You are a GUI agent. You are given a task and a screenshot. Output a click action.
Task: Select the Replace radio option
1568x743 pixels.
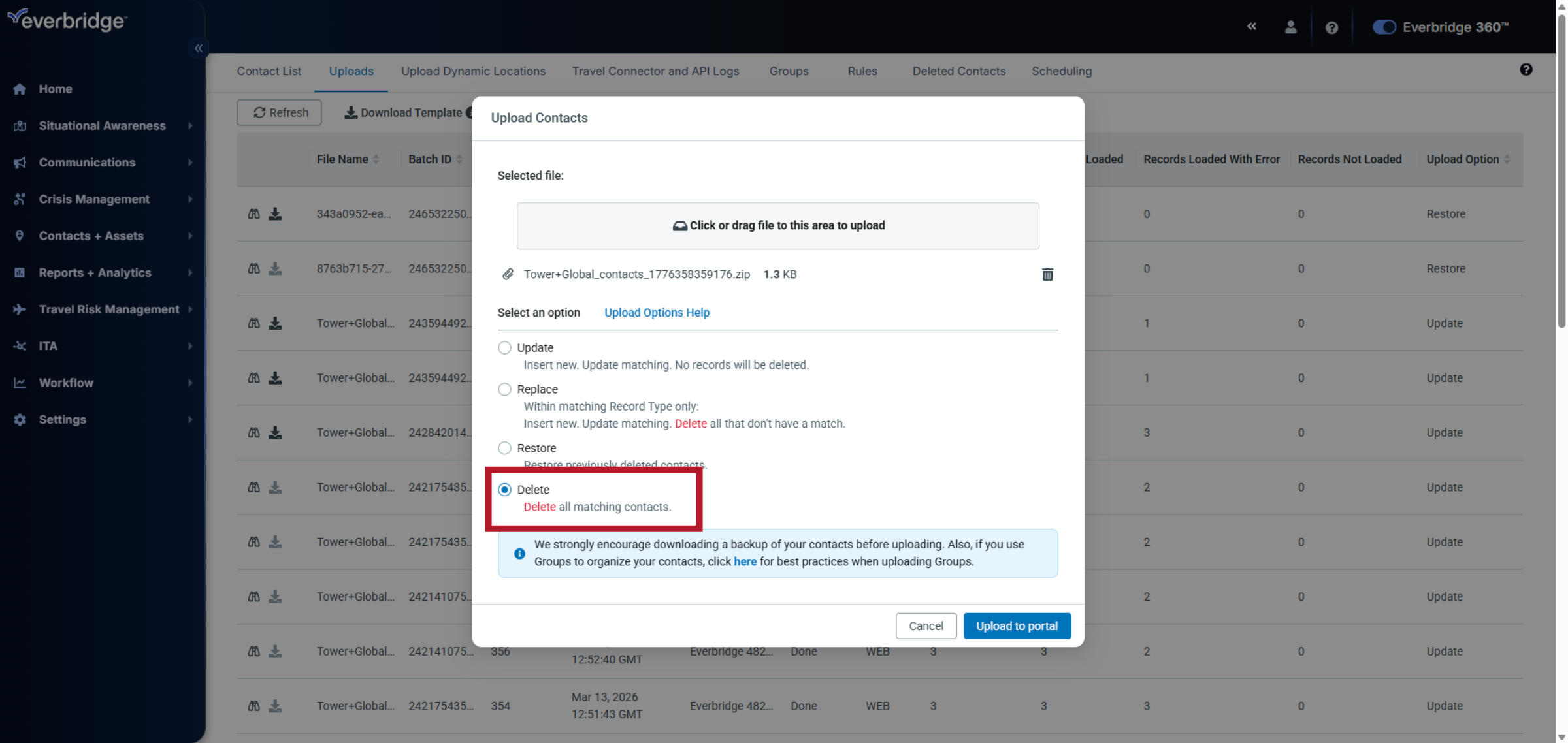pos(504,389)
